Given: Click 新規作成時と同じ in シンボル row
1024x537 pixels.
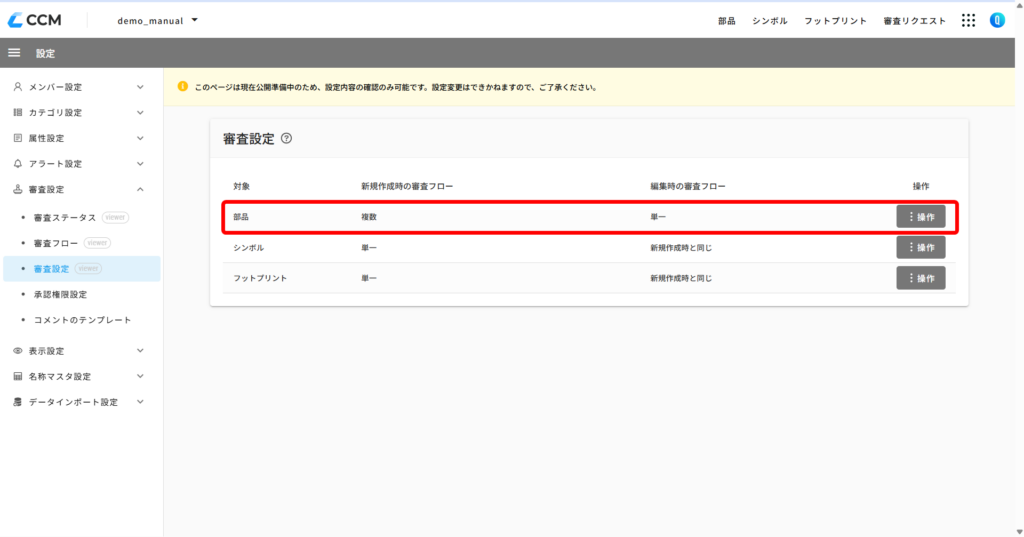Looking at the screenshot, I should (680, 248).
